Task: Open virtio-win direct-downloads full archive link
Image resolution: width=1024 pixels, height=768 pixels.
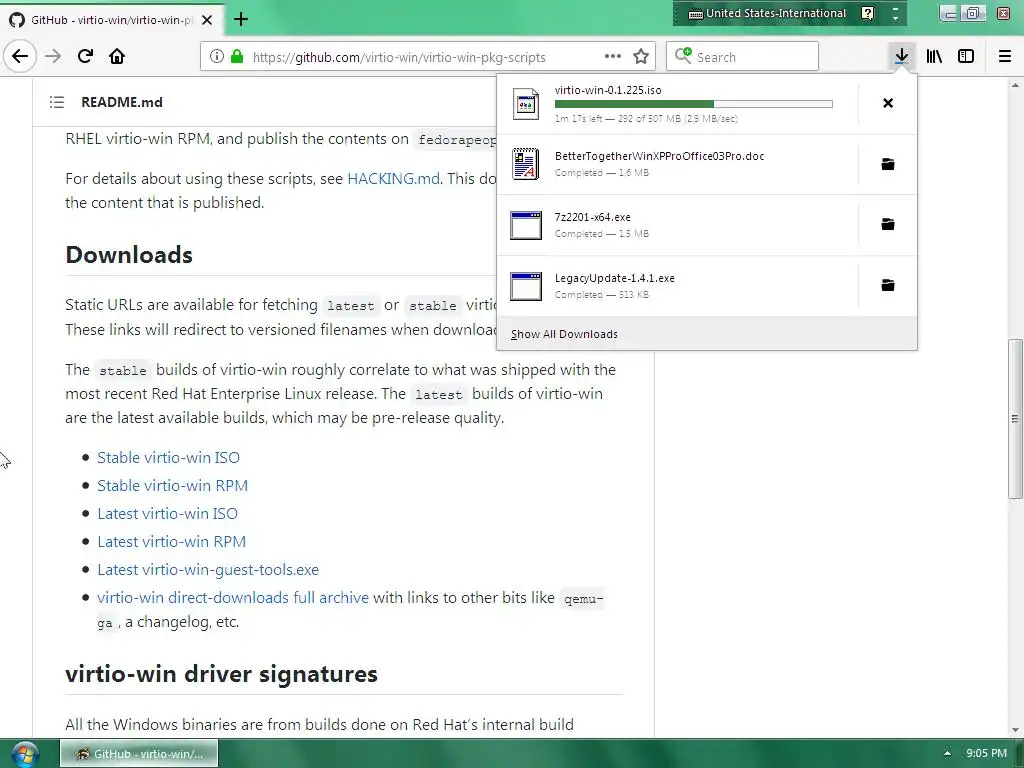Action: [x=233, y=598]
